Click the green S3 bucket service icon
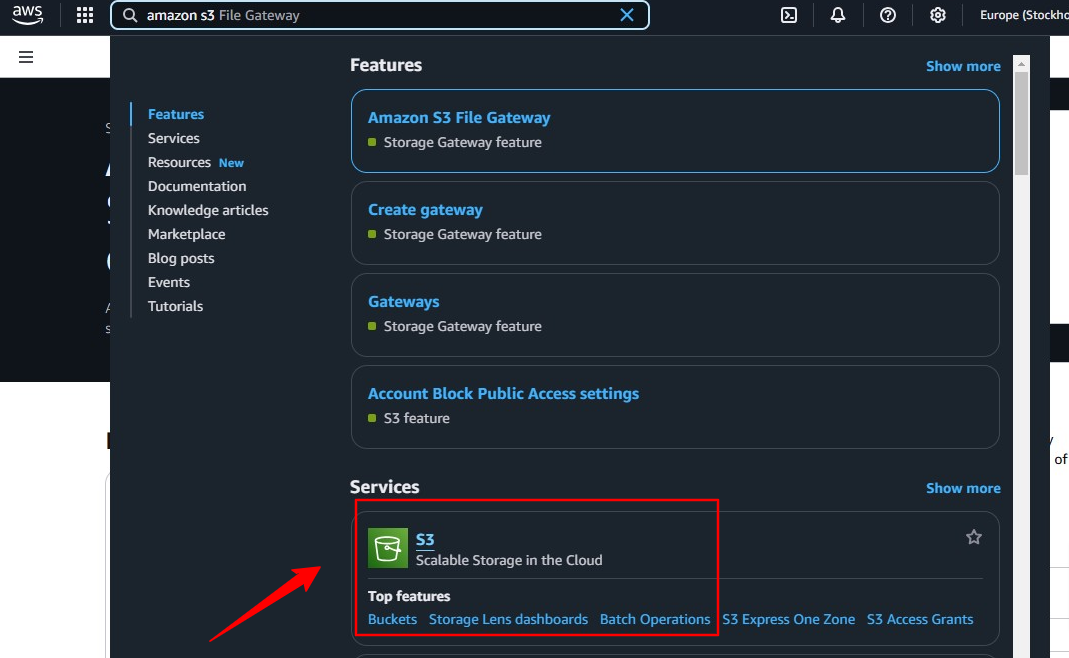 pyautogui.click(x=388, y=547)
